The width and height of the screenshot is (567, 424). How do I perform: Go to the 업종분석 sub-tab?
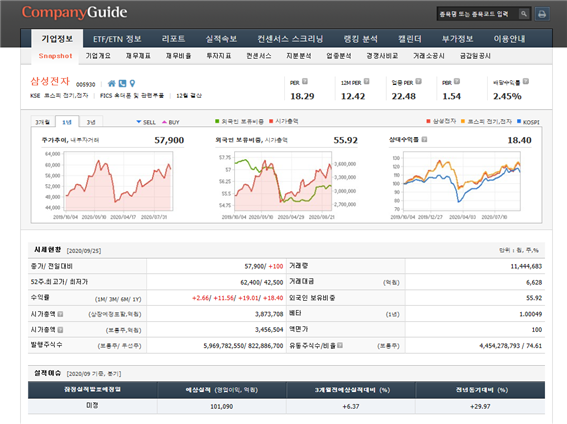coord(339,56)
